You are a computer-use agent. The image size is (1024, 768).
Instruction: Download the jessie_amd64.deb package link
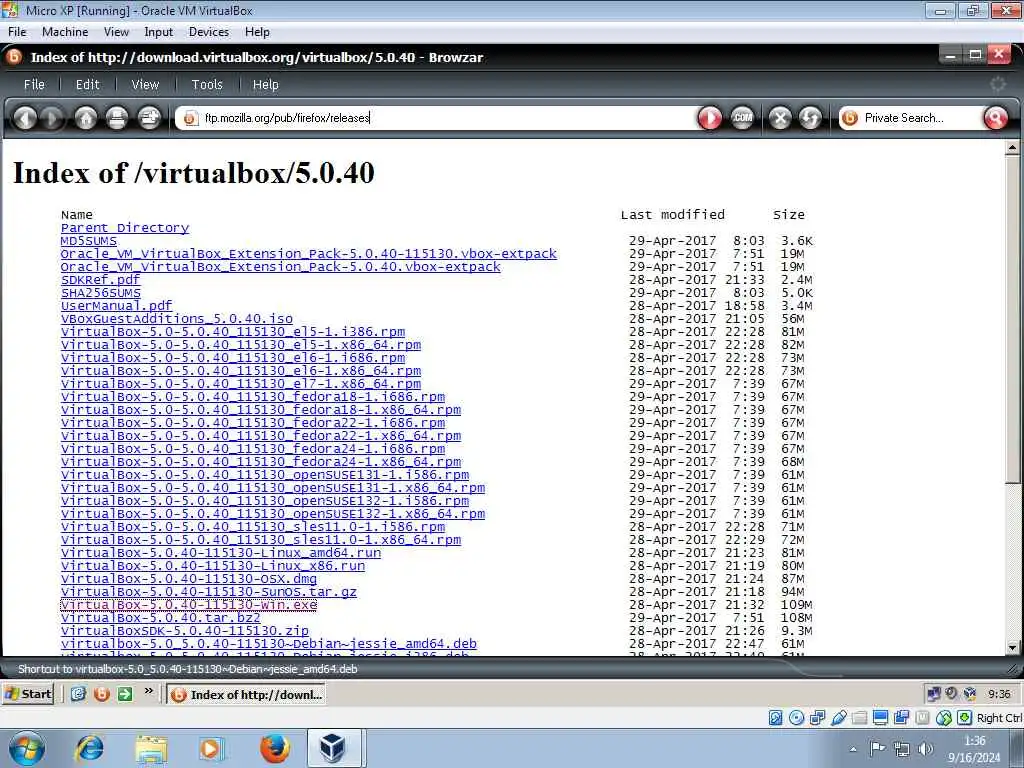(268, 644)
